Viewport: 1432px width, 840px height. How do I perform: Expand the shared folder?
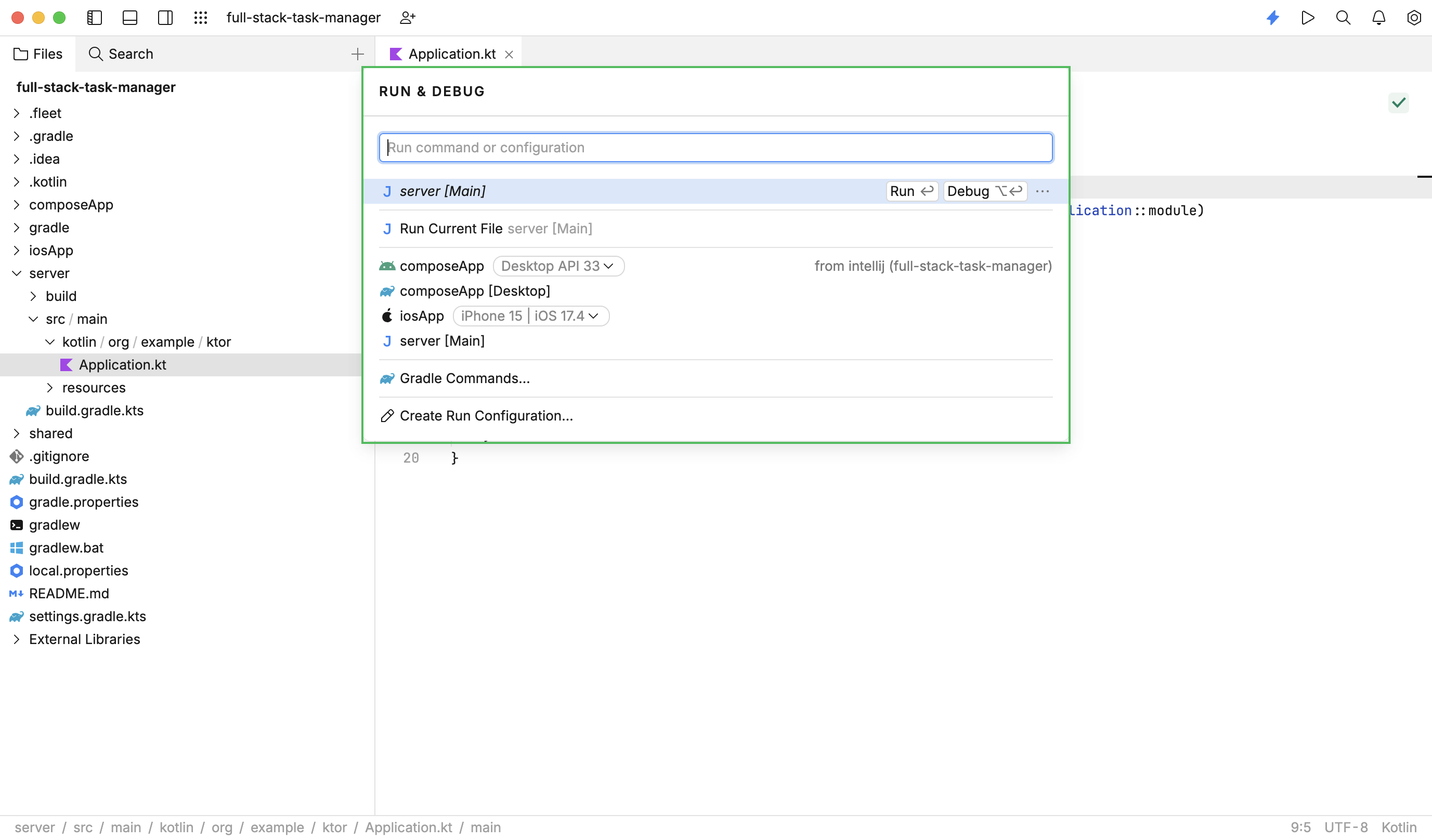[x=17, y=434]
